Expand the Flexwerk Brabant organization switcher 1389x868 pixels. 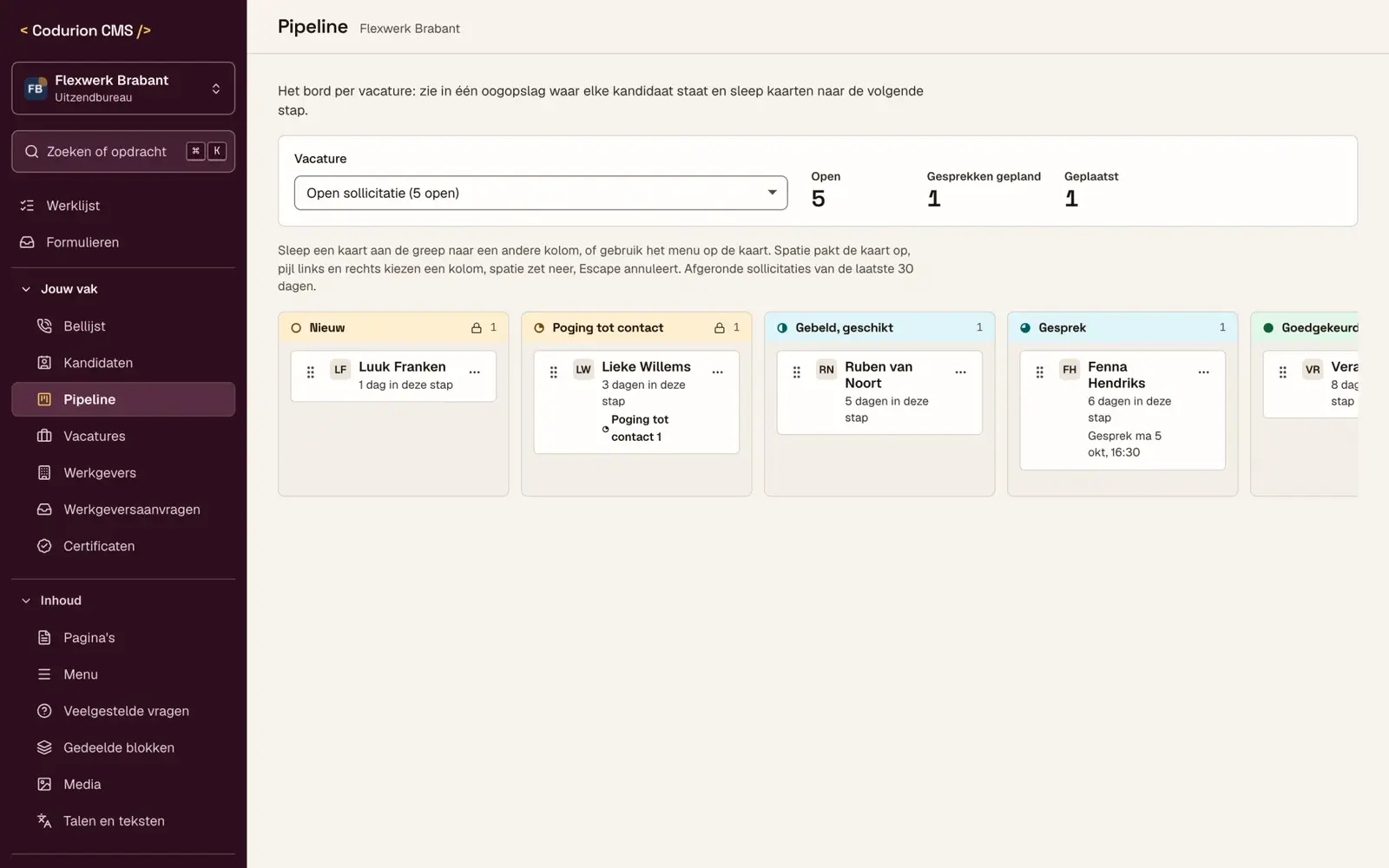(123, 88)
